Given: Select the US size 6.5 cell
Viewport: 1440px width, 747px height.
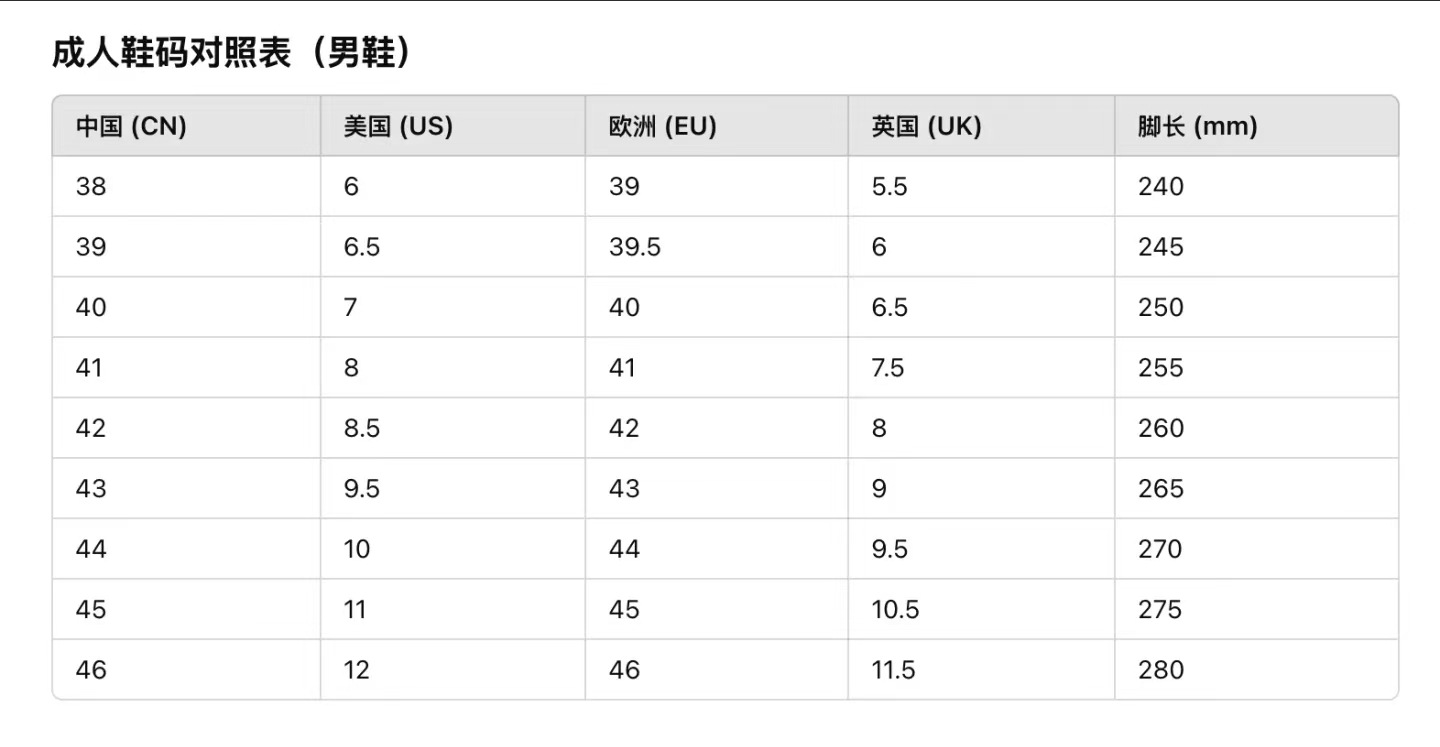Looking at the screenshot, I should click(362, 247).
